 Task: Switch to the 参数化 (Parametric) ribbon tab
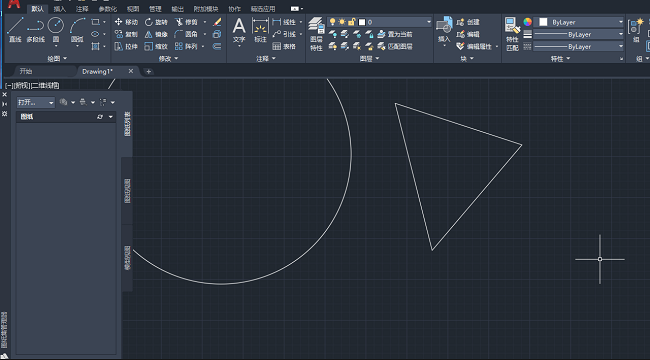pyautogui.click(x=108, y=9)
